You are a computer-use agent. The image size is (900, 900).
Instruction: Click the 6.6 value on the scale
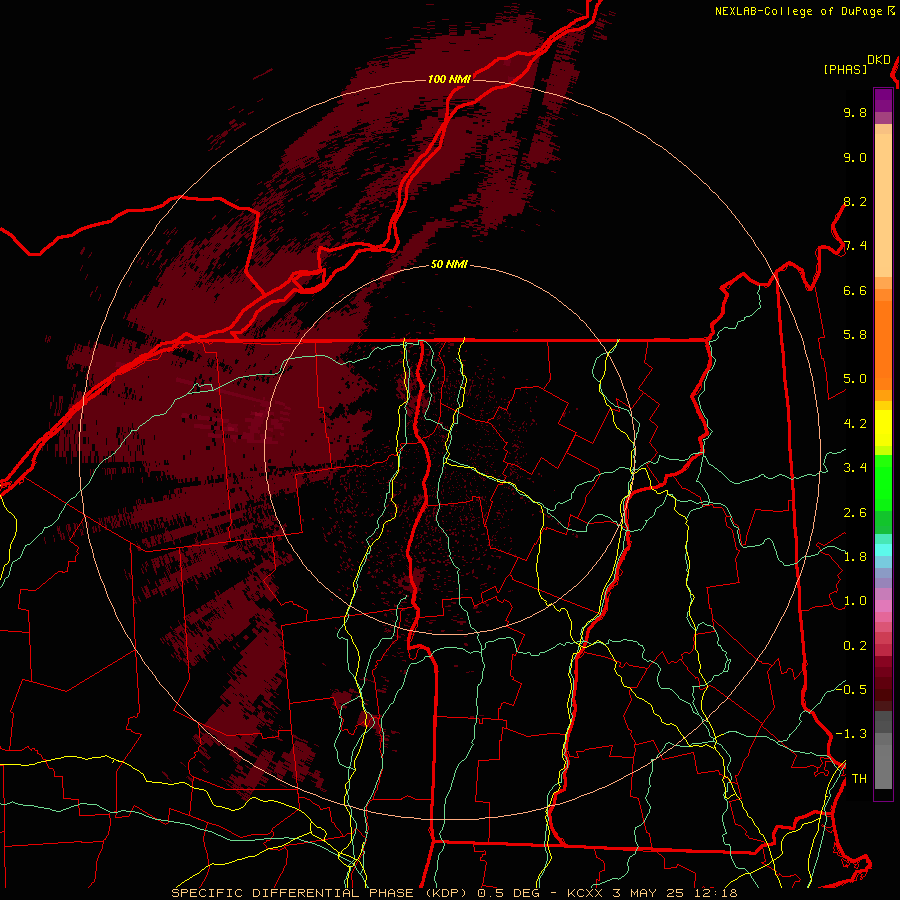coord(855,291)
